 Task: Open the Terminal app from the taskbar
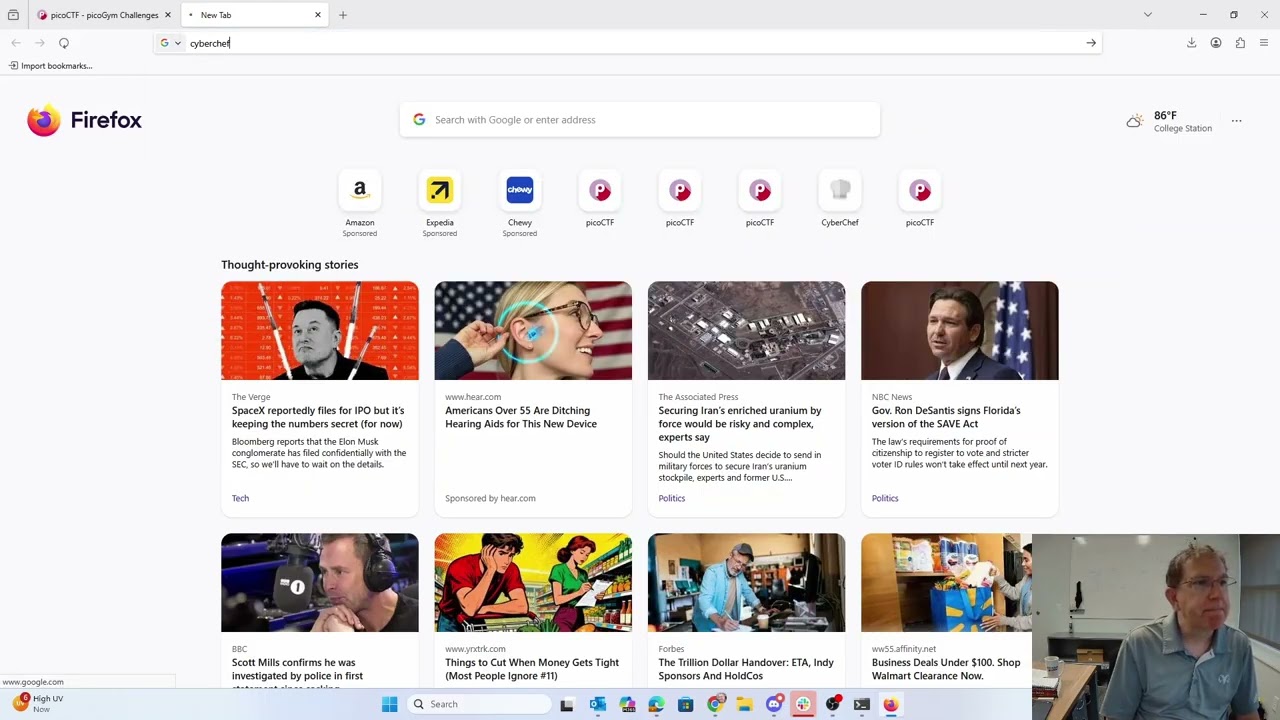[862, 704]
